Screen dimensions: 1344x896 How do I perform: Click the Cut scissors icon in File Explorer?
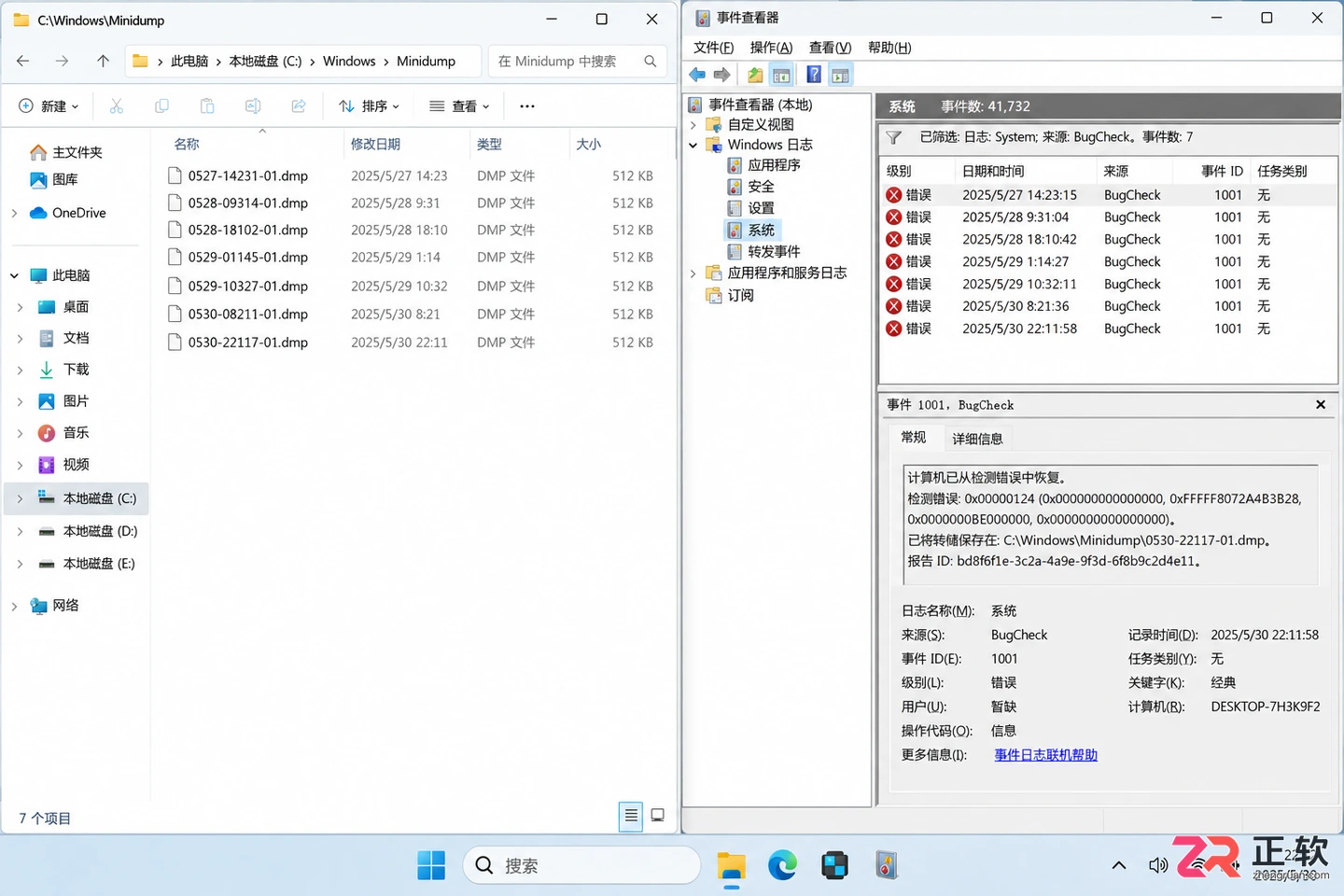point(117,106)
